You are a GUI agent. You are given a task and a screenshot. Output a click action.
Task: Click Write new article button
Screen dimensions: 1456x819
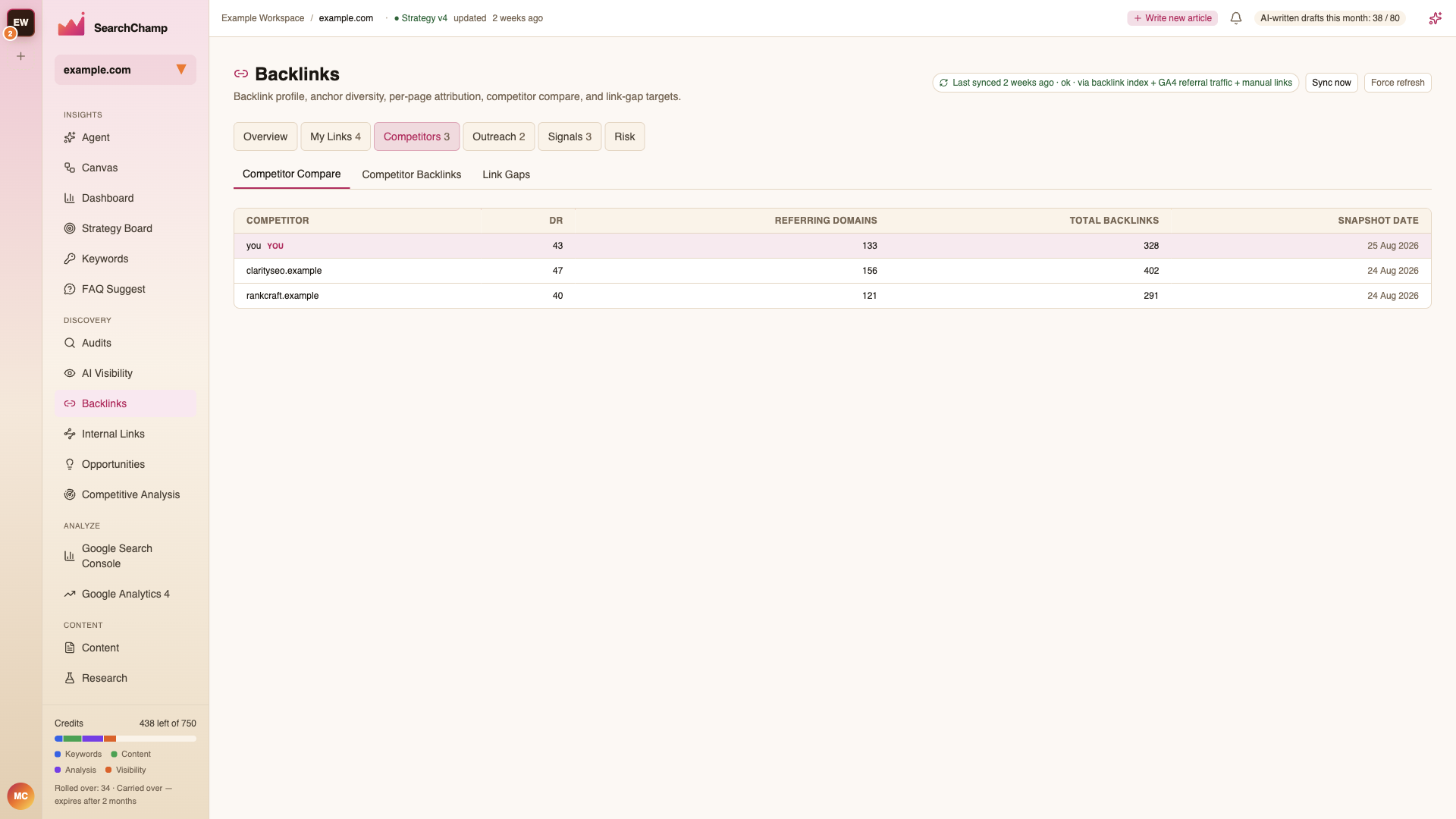1172,18
